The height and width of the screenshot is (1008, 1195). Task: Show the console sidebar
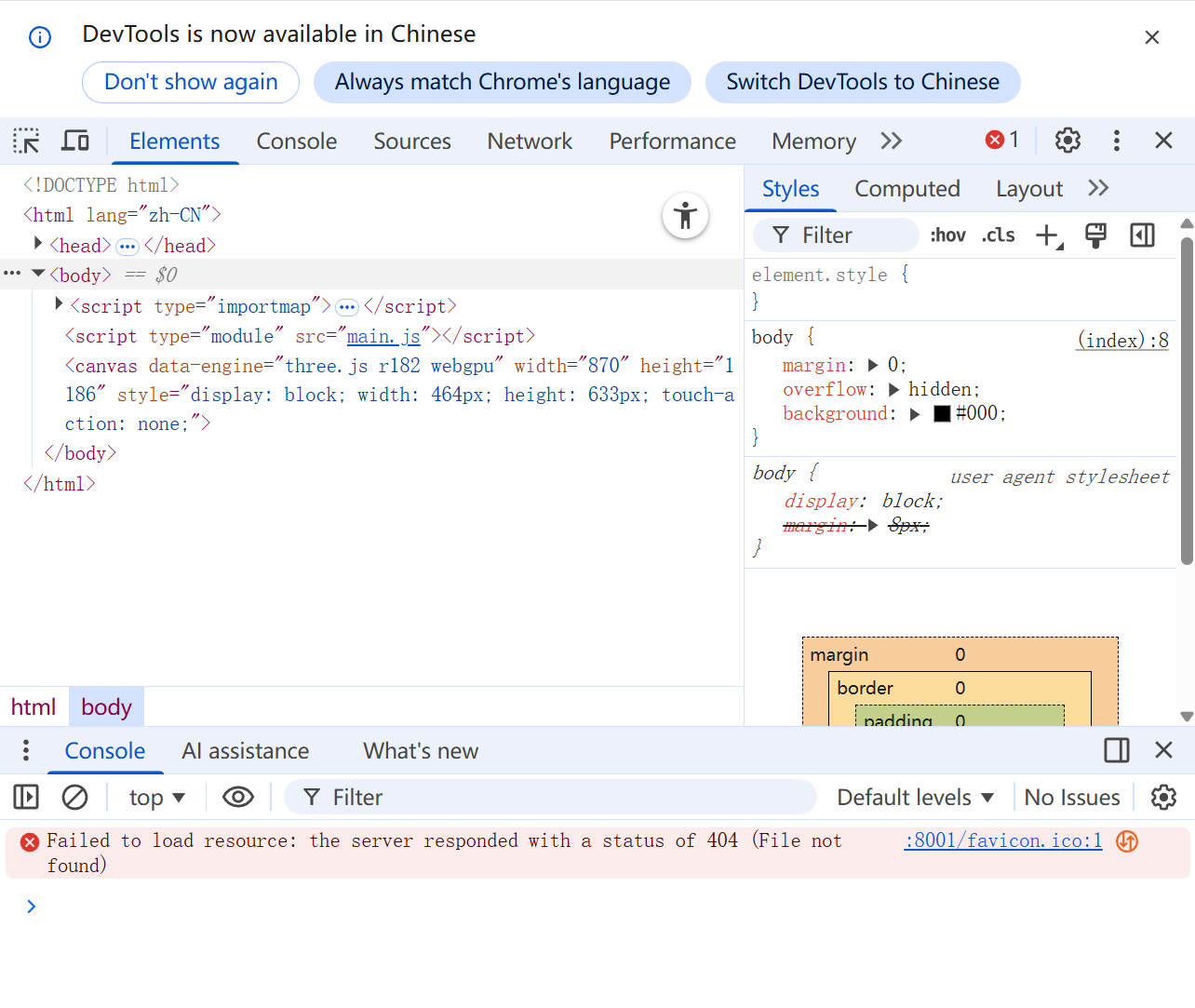pyautogui.click(x=26, y=798)
